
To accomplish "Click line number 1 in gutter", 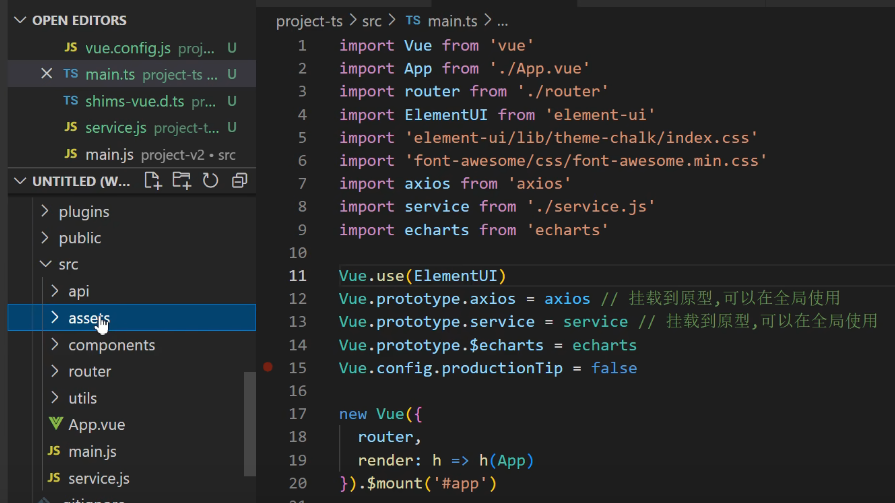I will (302, 46).
